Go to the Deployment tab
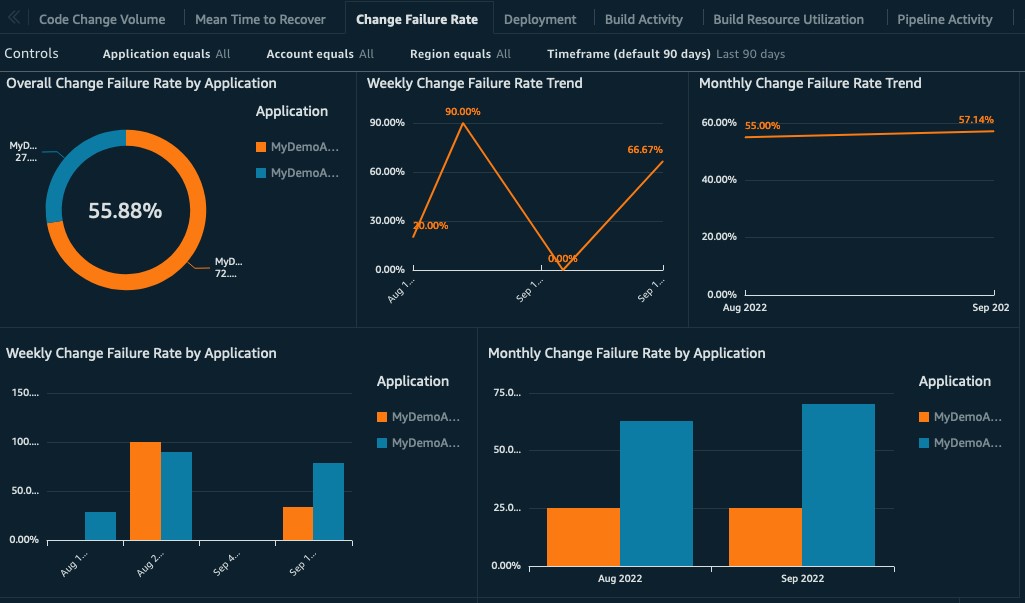Screen dimensions: 1025x603 [540, 19]
